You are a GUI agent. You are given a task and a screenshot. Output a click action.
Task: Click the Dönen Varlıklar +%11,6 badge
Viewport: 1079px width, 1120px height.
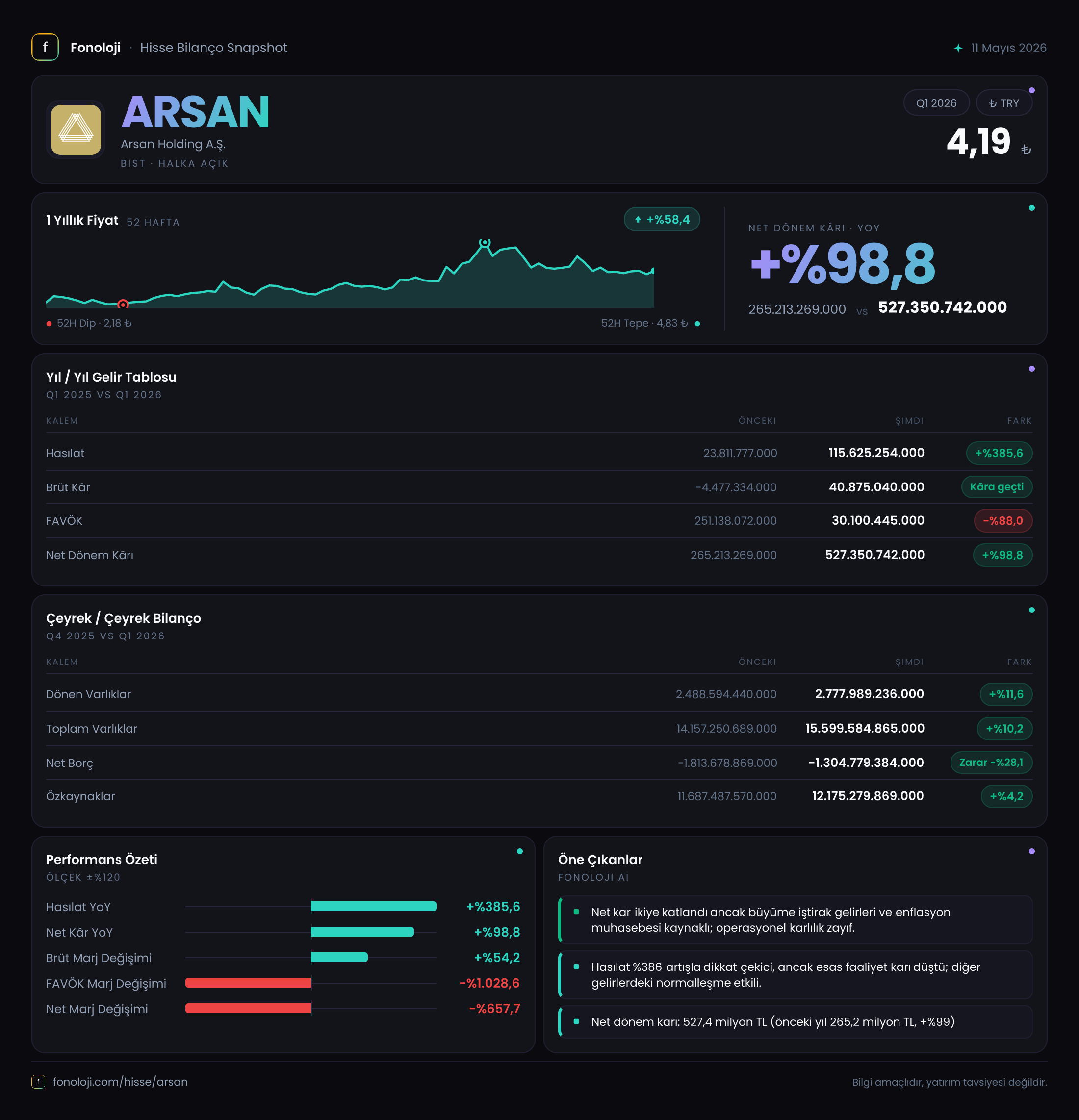(1006, 694)
